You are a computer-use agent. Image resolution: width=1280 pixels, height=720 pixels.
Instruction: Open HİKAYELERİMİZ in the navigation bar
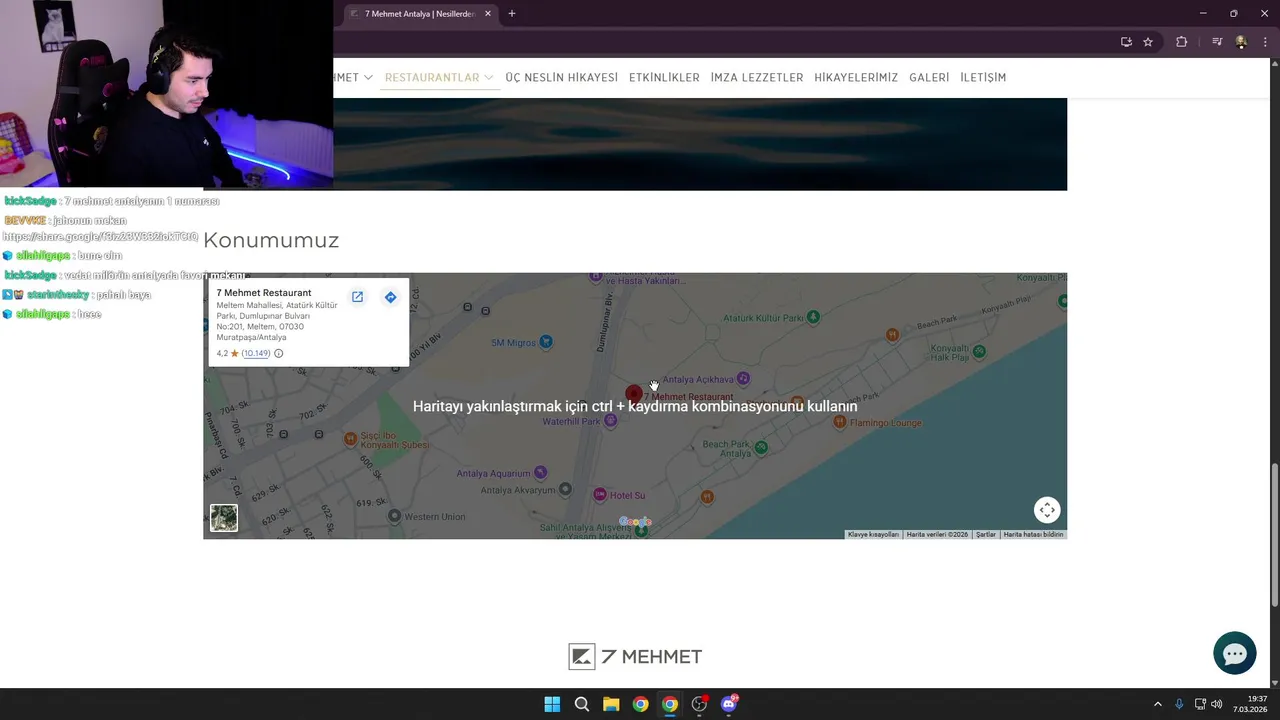(856, 77)
